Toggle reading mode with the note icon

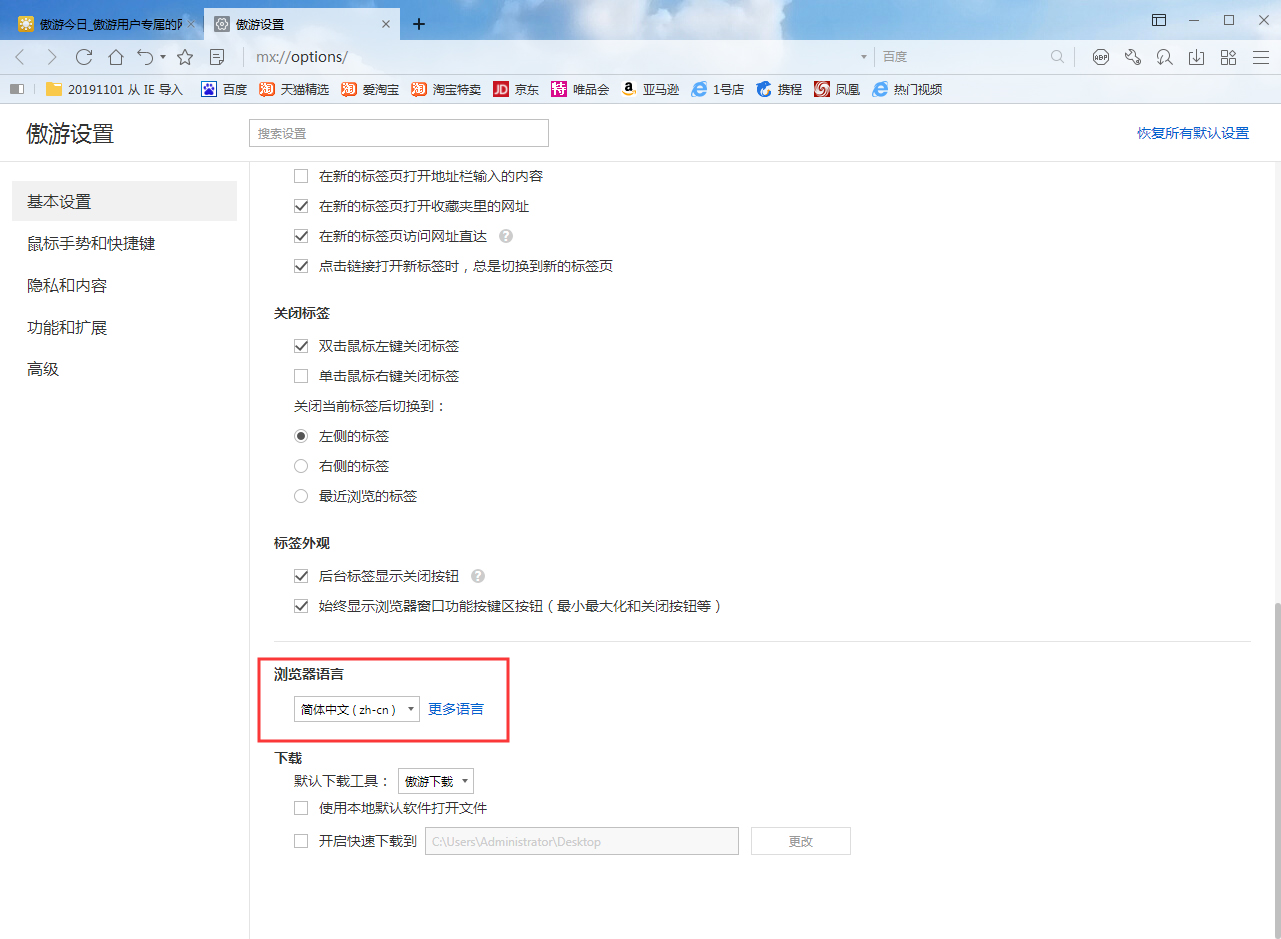click(x=217, y=57)
